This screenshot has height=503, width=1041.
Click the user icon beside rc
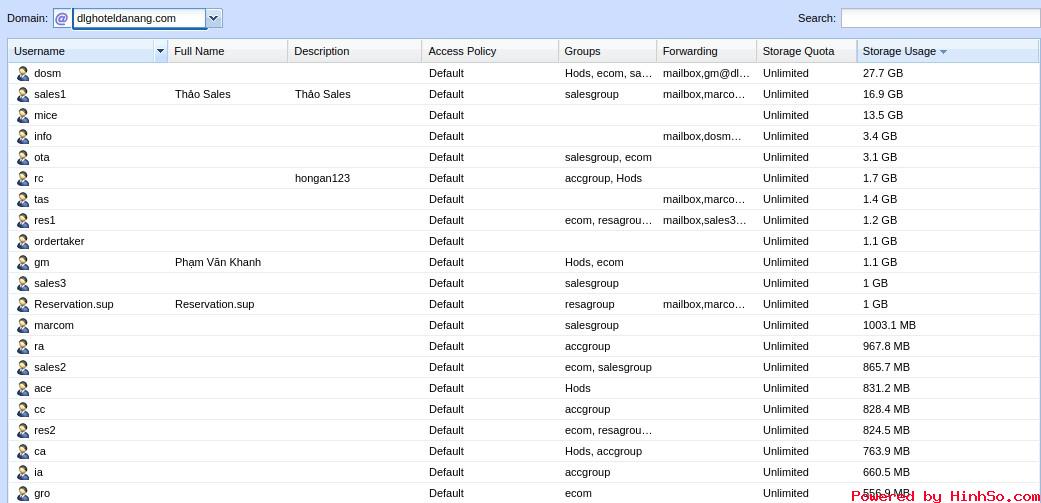[x=23, y=179]
